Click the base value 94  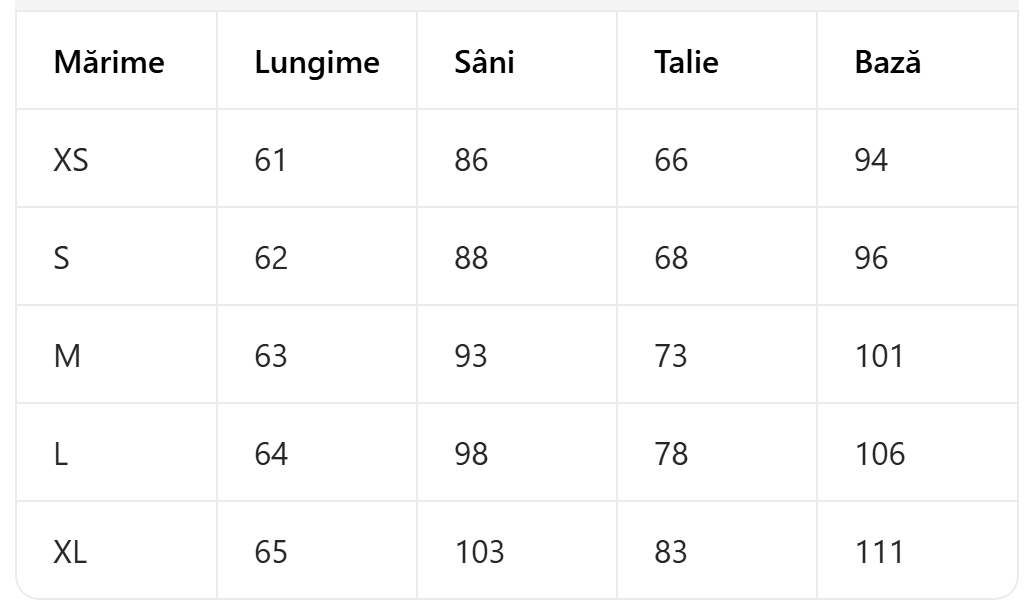(x=871, y=160)
